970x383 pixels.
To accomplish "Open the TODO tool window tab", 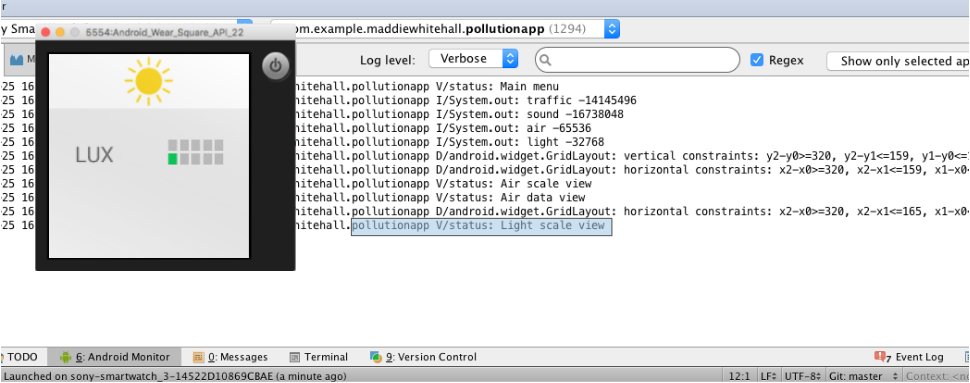I will pyautogui.click(x=20, y=357).
